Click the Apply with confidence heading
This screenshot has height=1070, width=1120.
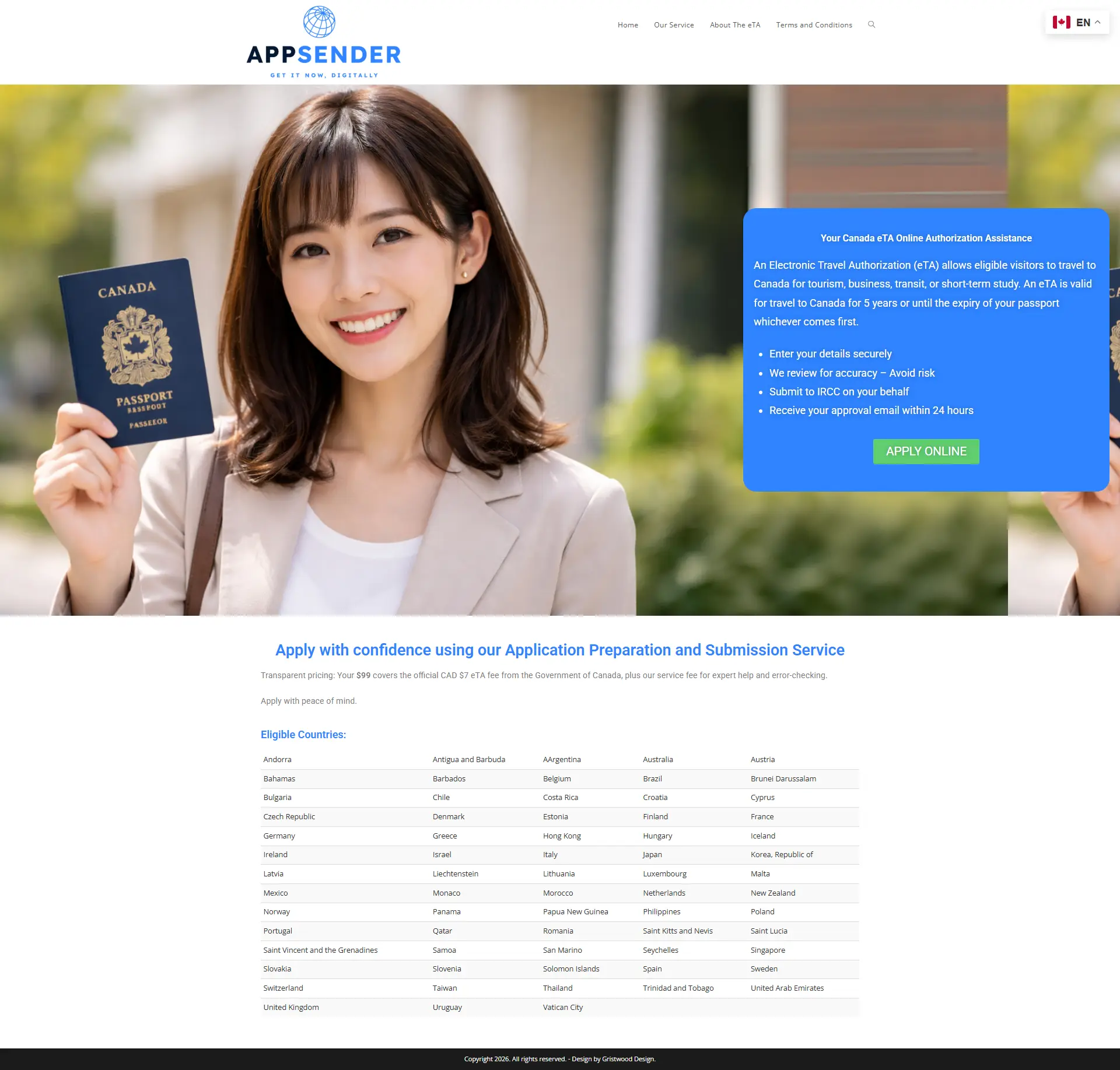[x=560, y=650]
